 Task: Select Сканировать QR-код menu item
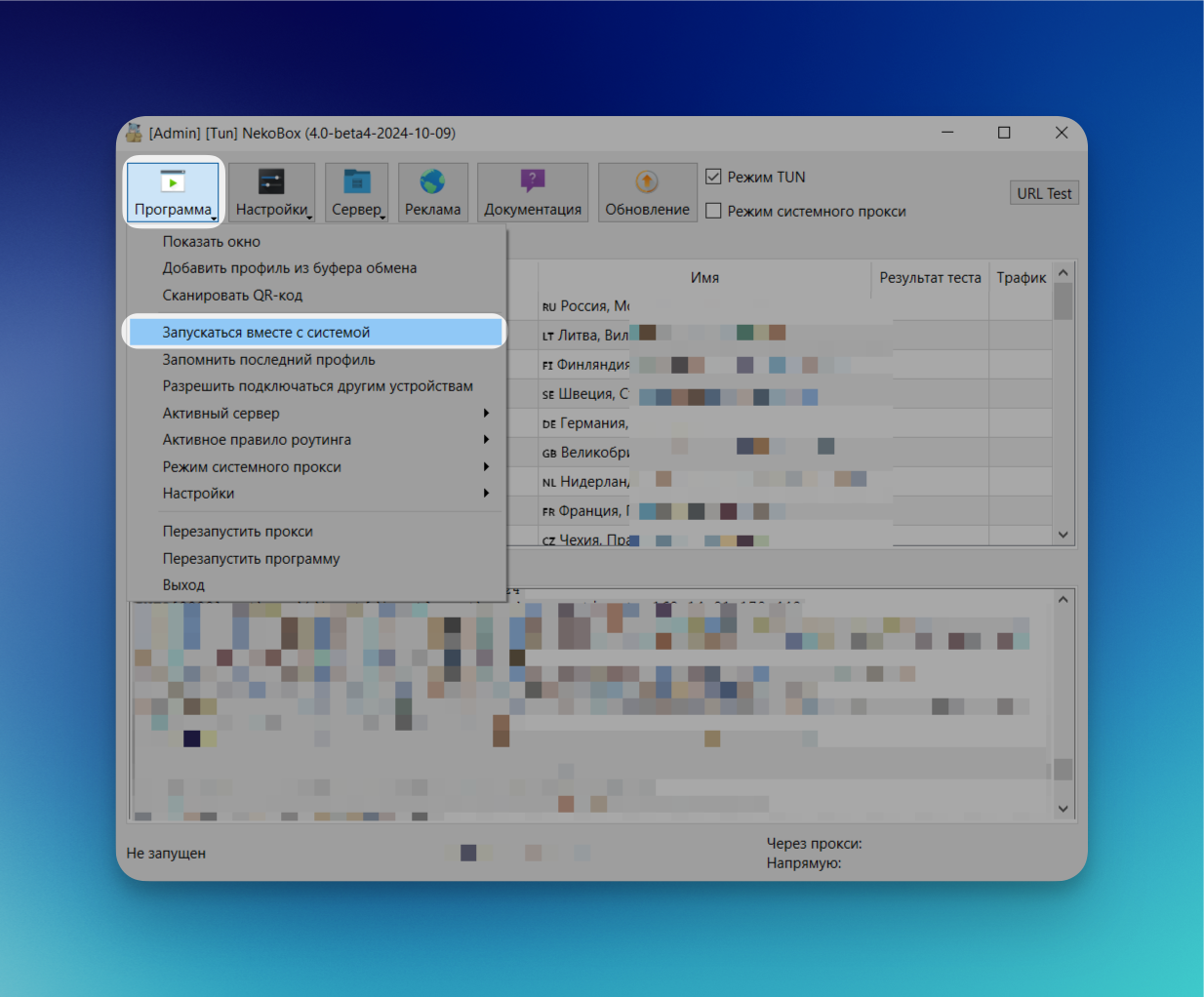316,295
